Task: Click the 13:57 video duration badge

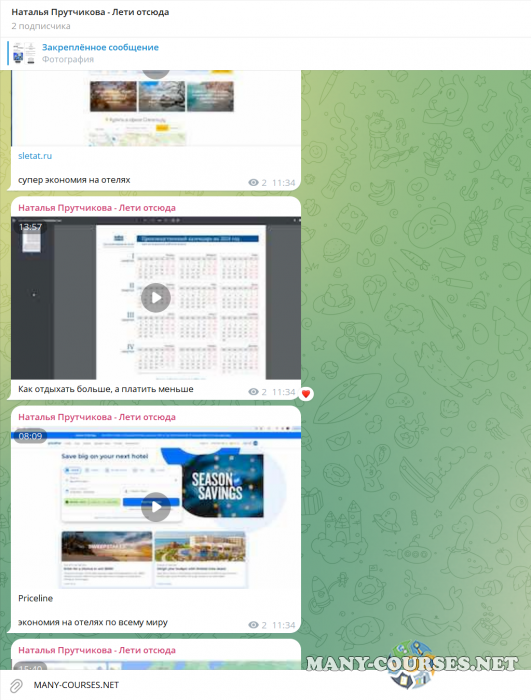Action: tap(30, 227)
